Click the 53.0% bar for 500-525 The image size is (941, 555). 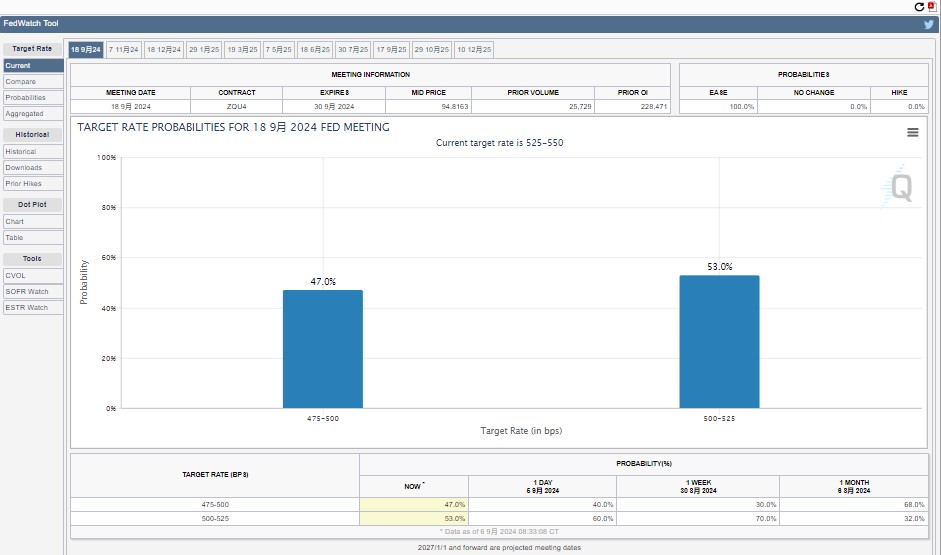click(719, 341)
